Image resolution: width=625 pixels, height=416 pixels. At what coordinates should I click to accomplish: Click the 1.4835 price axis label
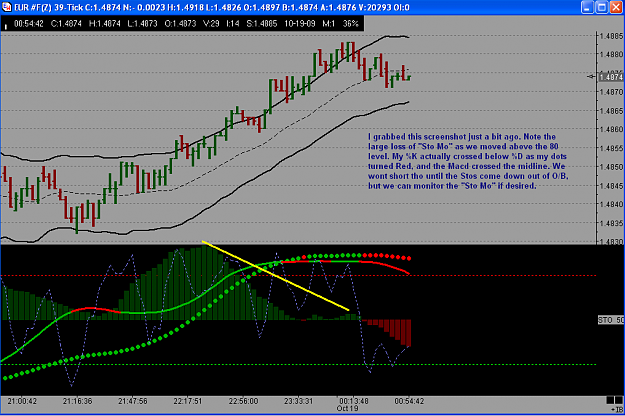[611, 223]
